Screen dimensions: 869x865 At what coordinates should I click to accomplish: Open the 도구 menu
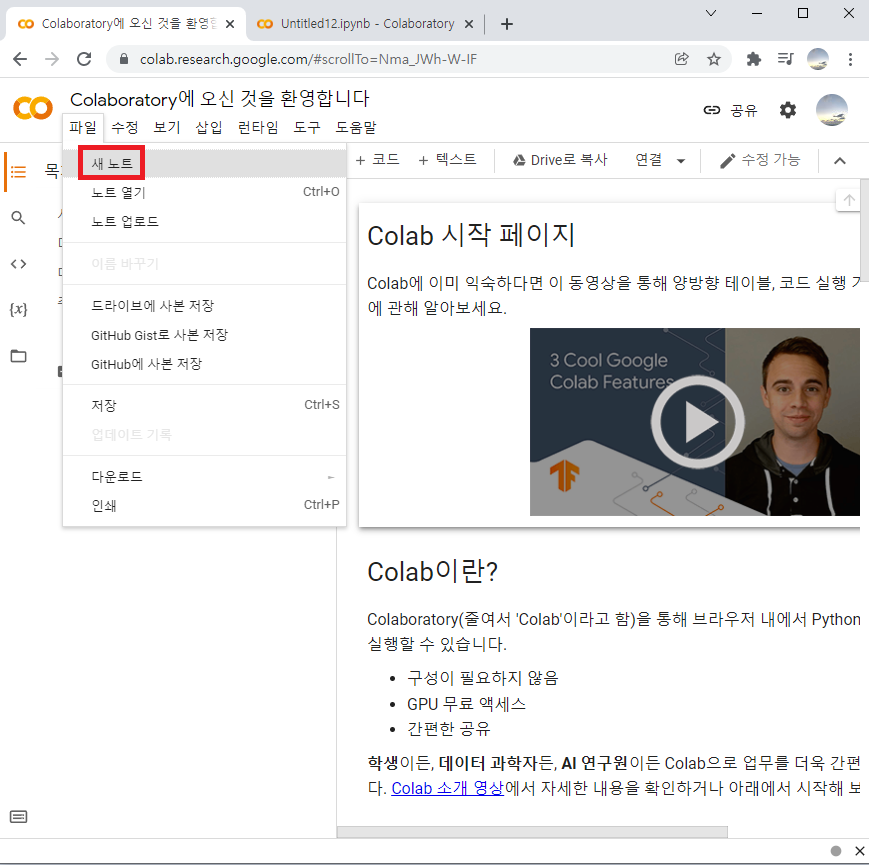(306, 127)
